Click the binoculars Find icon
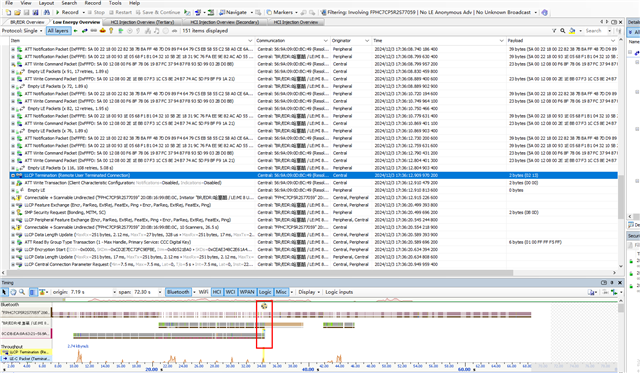 pyautogui.click(x=47, y=12)
